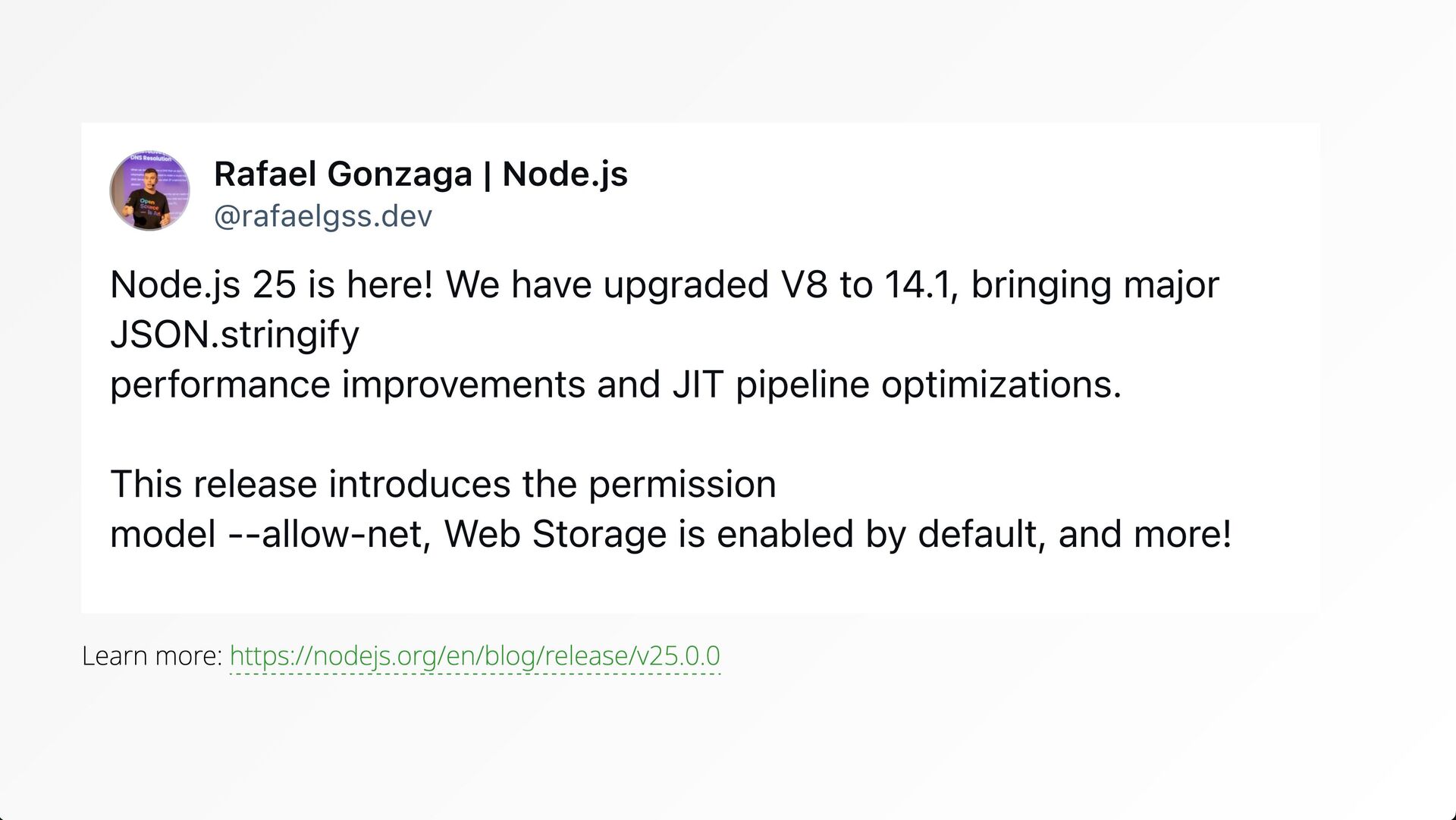The height and width of the screenshot is (820, 1456).
Task: Click the "This release introduces" phrase
Action: click(x=311, y=484)
